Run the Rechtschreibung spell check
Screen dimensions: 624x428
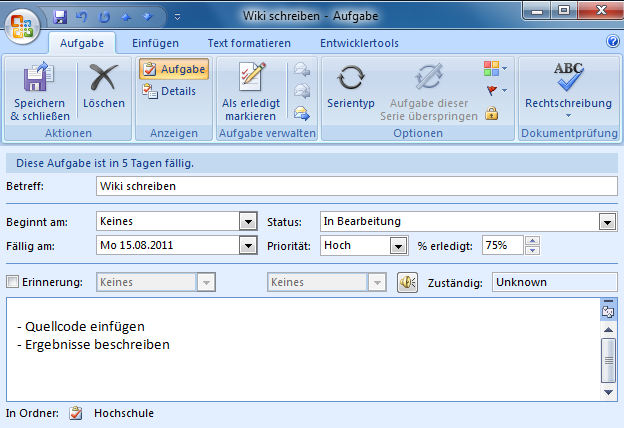click(568, 80)
